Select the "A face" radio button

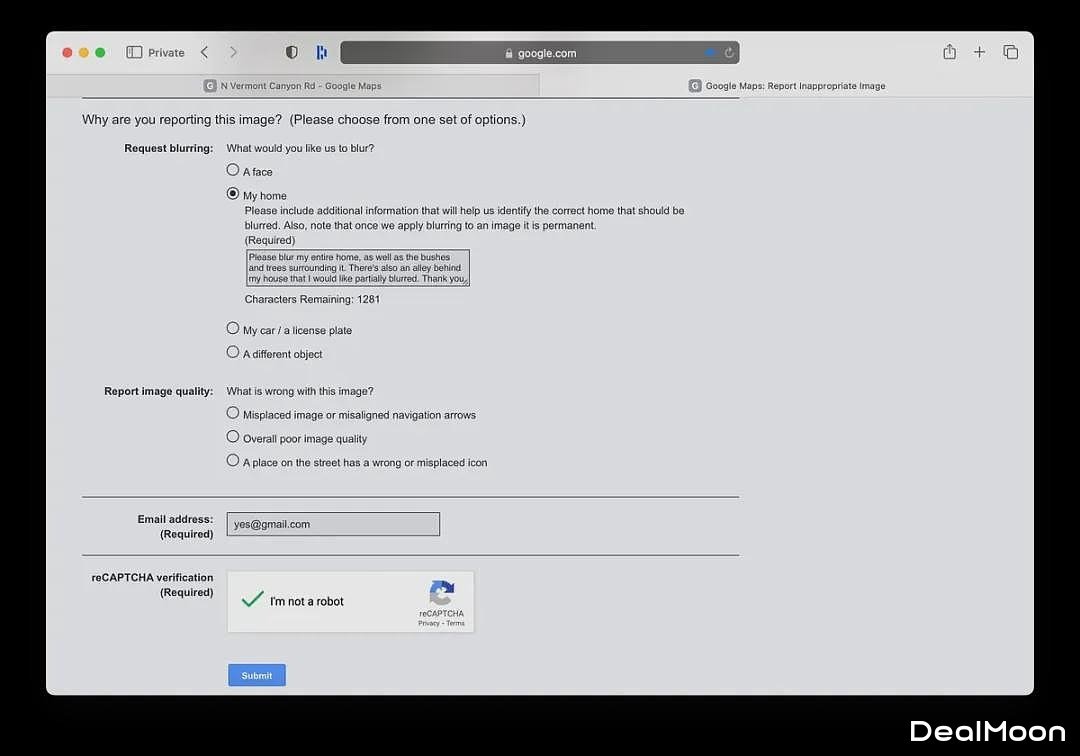(x=233, y=170)
